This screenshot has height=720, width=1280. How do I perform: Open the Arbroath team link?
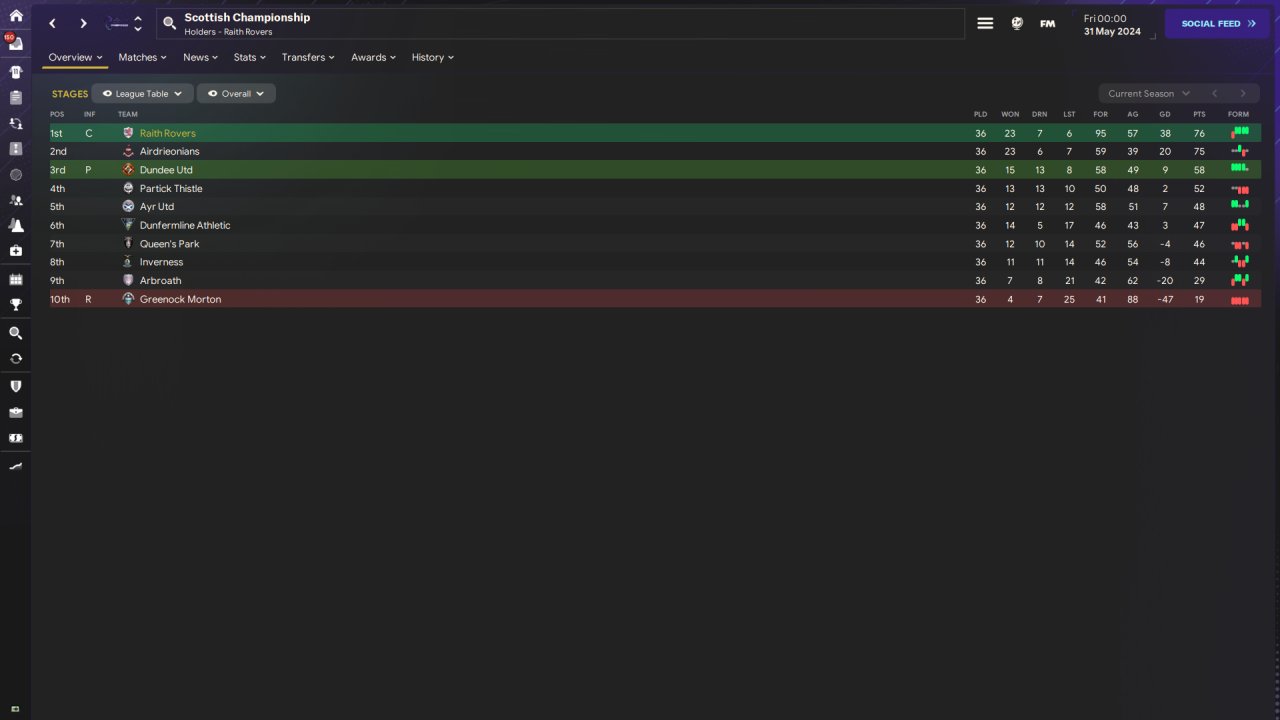(161, 280)
